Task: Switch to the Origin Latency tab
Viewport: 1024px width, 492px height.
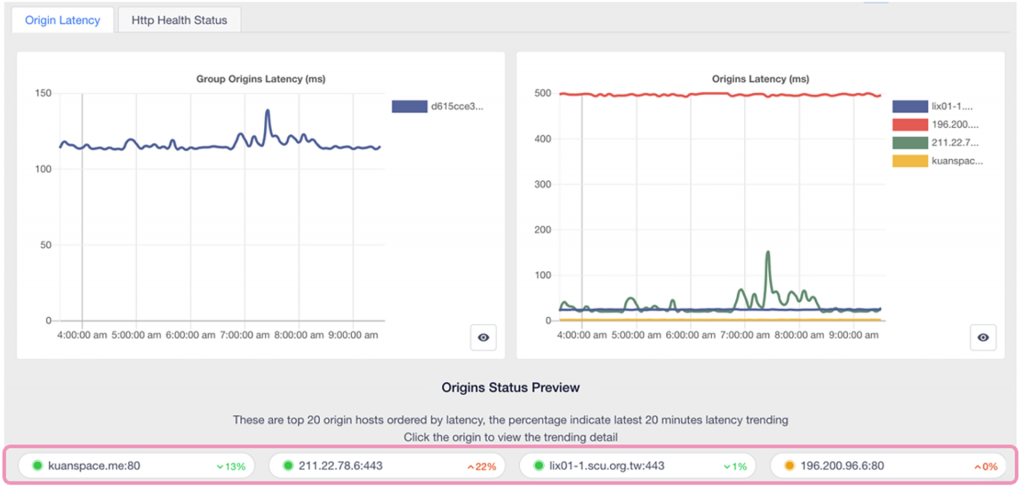Action: [62, 20]
